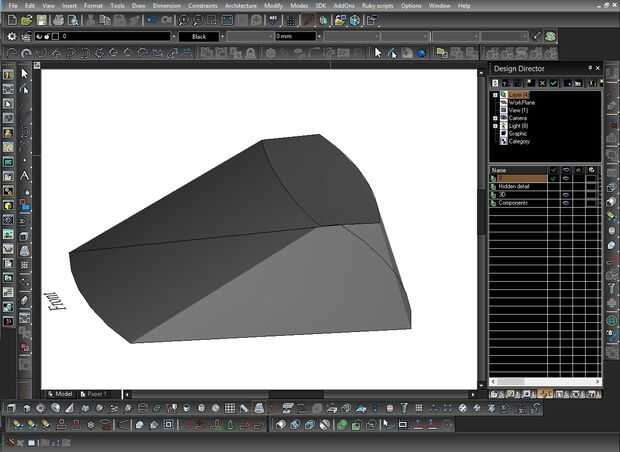
Task: Click the Name column header in the layer table
Action: coord(518,170)
